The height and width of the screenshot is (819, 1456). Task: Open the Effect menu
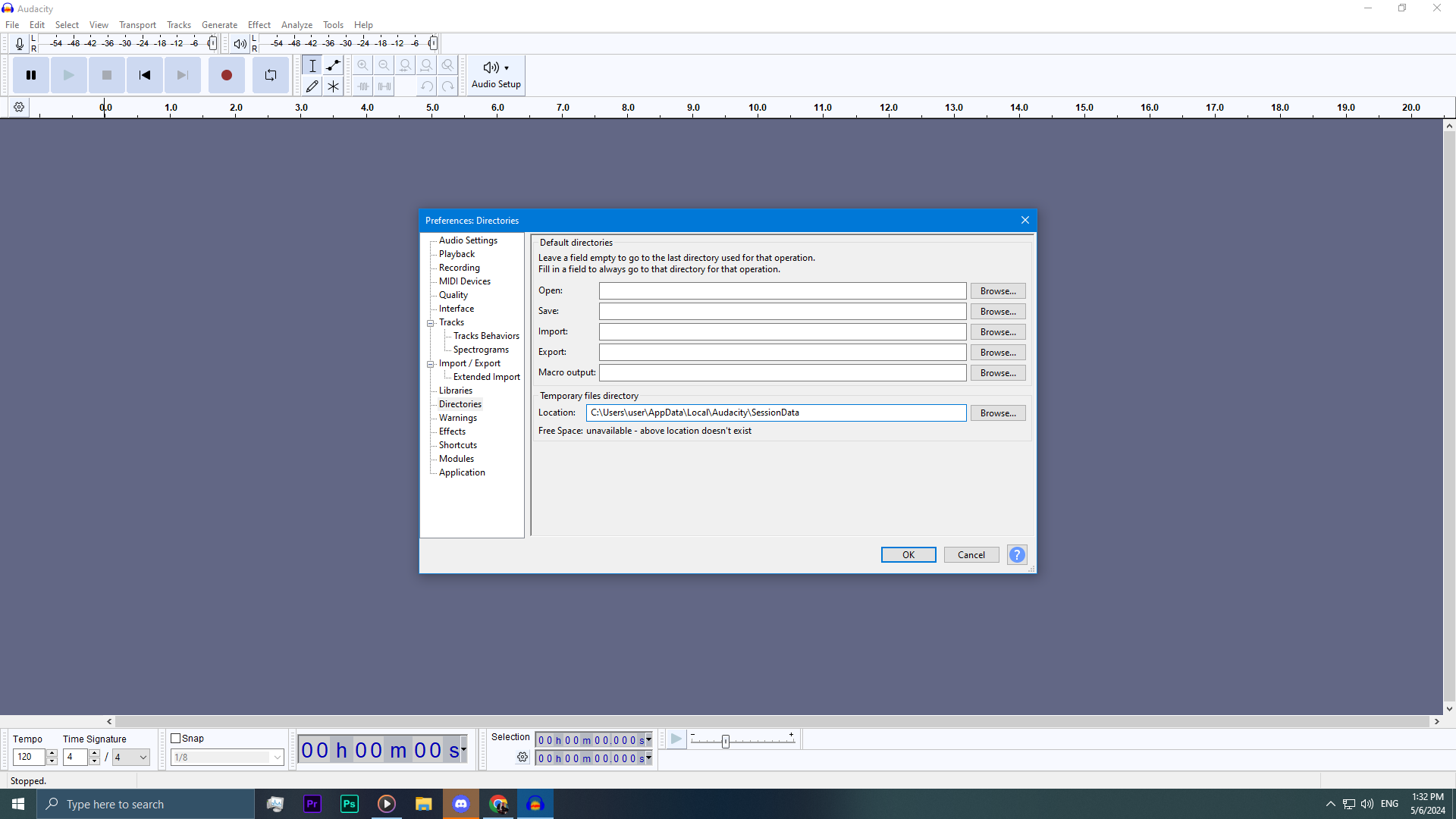259,25
